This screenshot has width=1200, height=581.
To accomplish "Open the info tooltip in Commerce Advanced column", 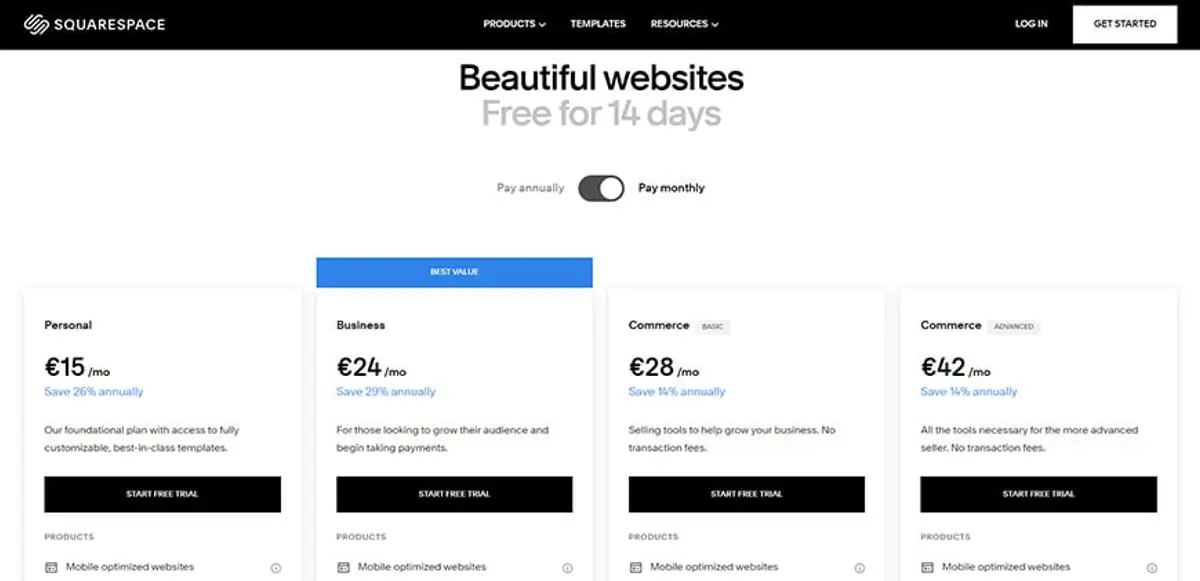I will [1152, 567].
